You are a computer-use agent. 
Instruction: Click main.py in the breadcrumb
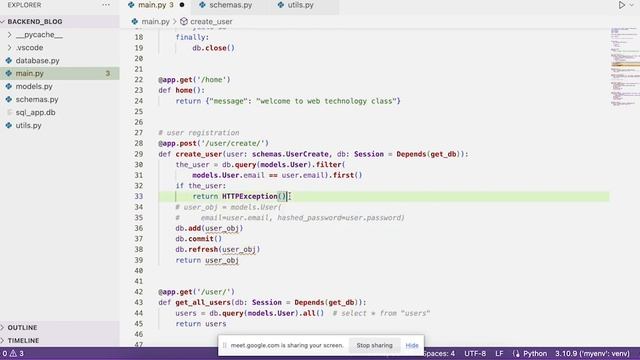pyautogui.click(x=155, y=22)
